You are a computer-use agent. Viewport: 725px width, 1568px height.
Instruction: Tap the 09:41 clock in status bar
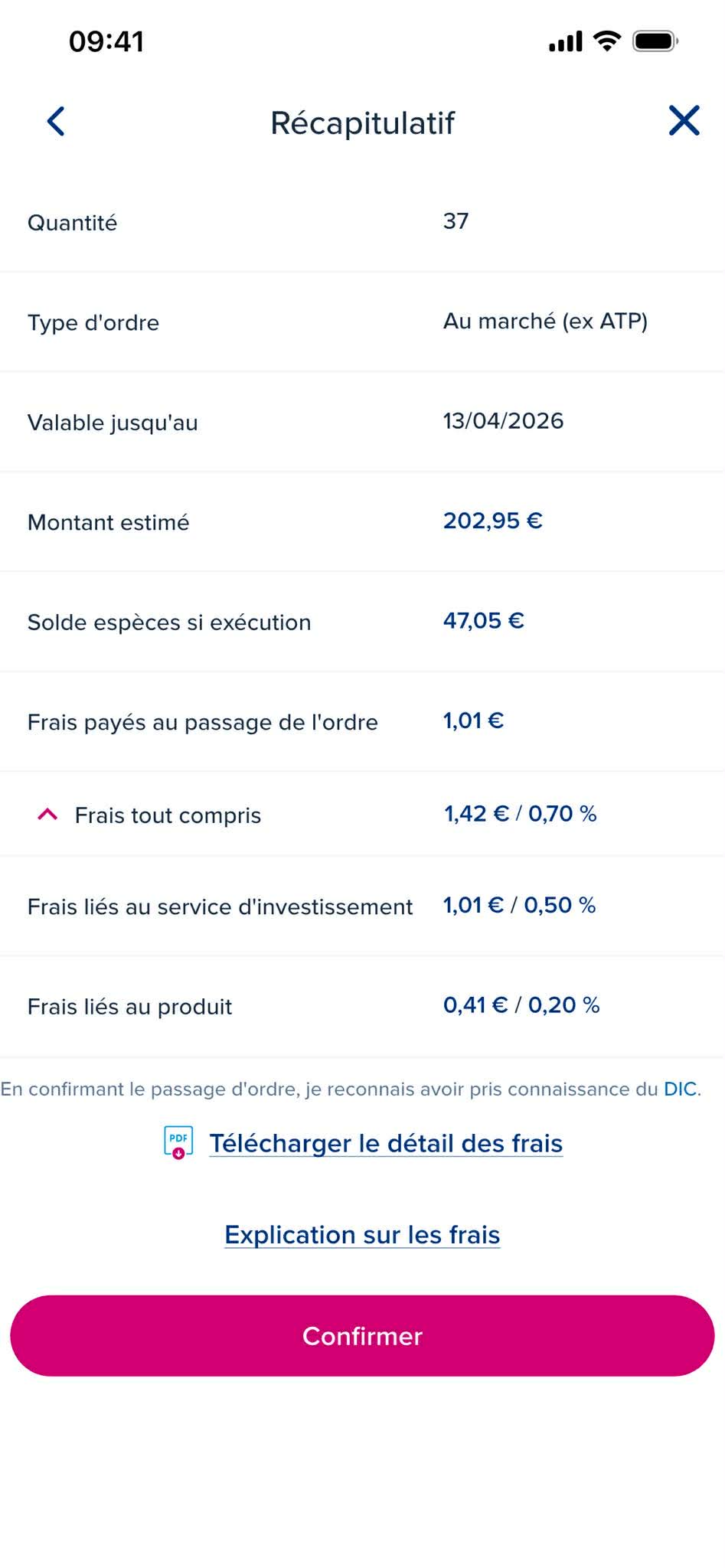tap(106, 41)
